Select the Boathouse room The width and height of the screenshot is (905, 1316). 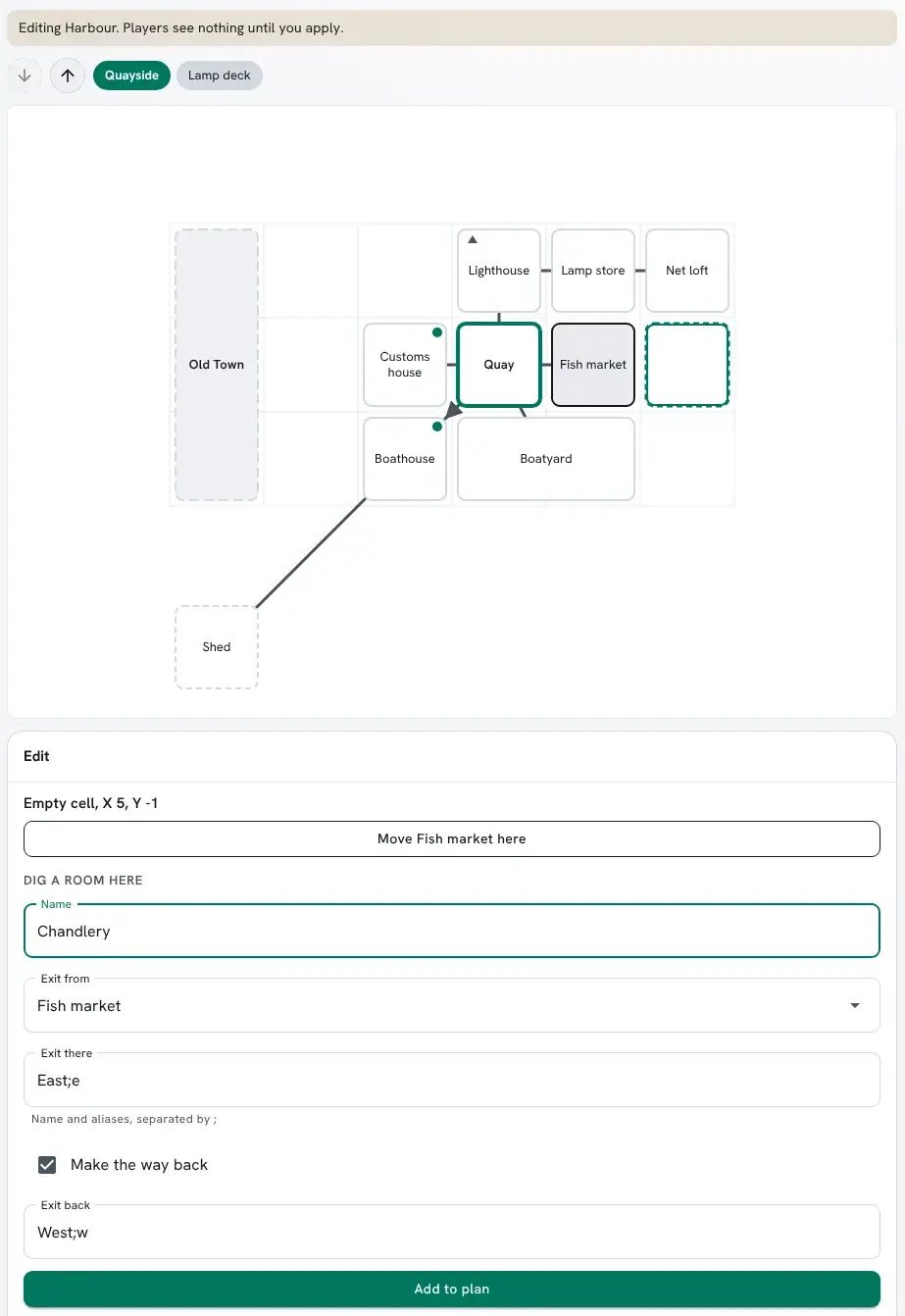[405, 459]
